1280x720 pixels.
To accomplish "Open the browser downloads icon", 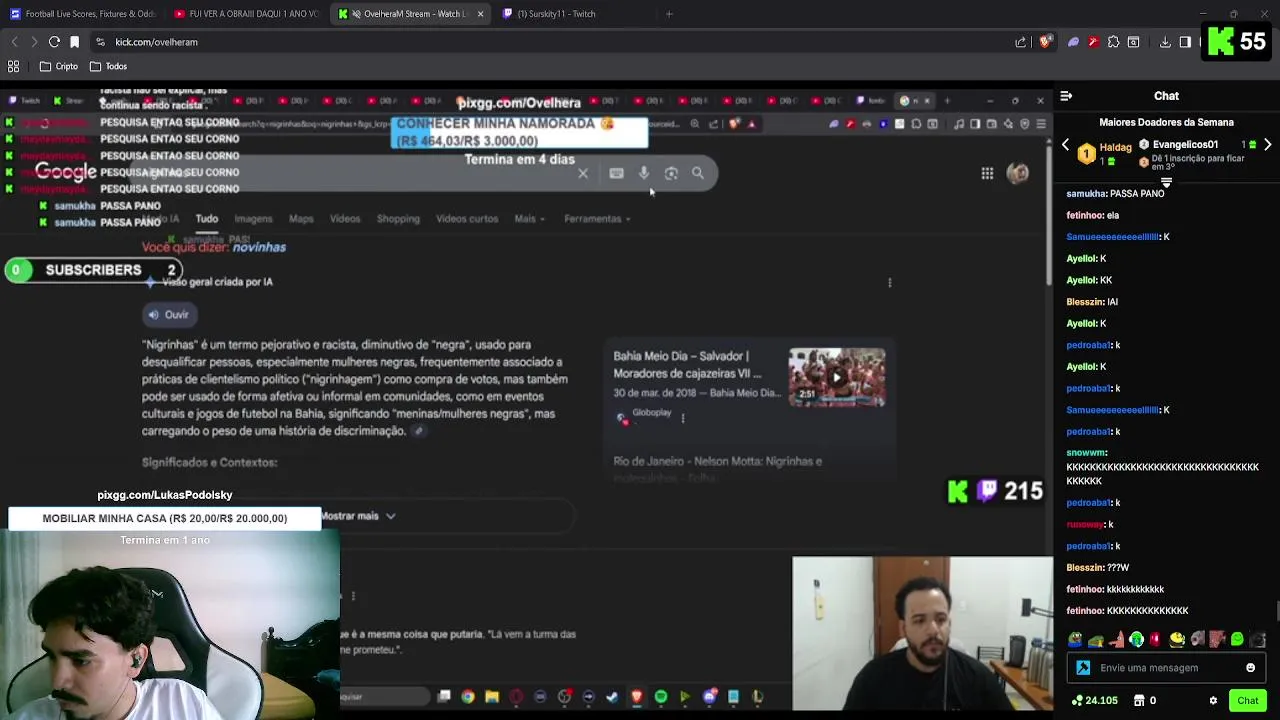I will click(x=1165, y=42).
